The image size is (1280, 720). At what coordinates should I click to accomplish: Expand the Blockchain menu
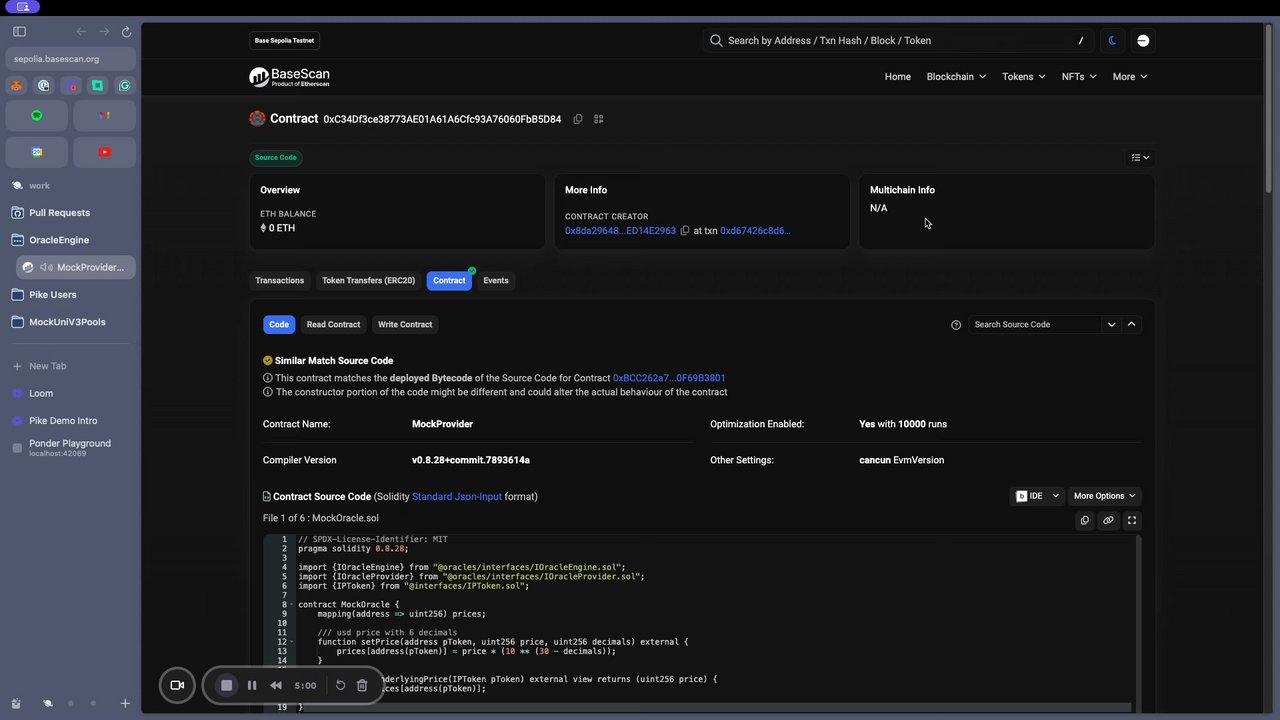click(956, 77)
